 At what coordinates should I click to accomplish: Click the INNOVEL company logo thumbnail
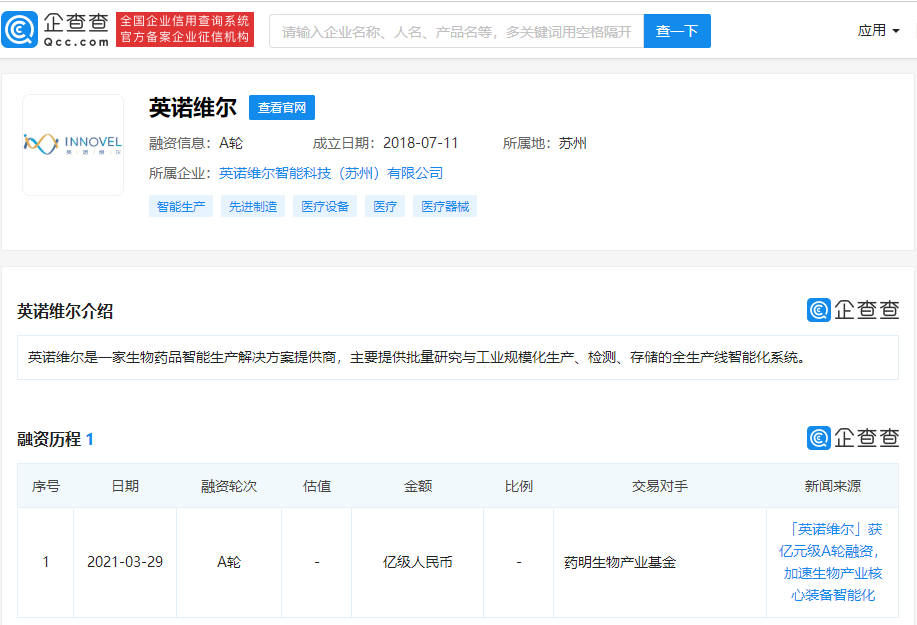tap(73, 144)
